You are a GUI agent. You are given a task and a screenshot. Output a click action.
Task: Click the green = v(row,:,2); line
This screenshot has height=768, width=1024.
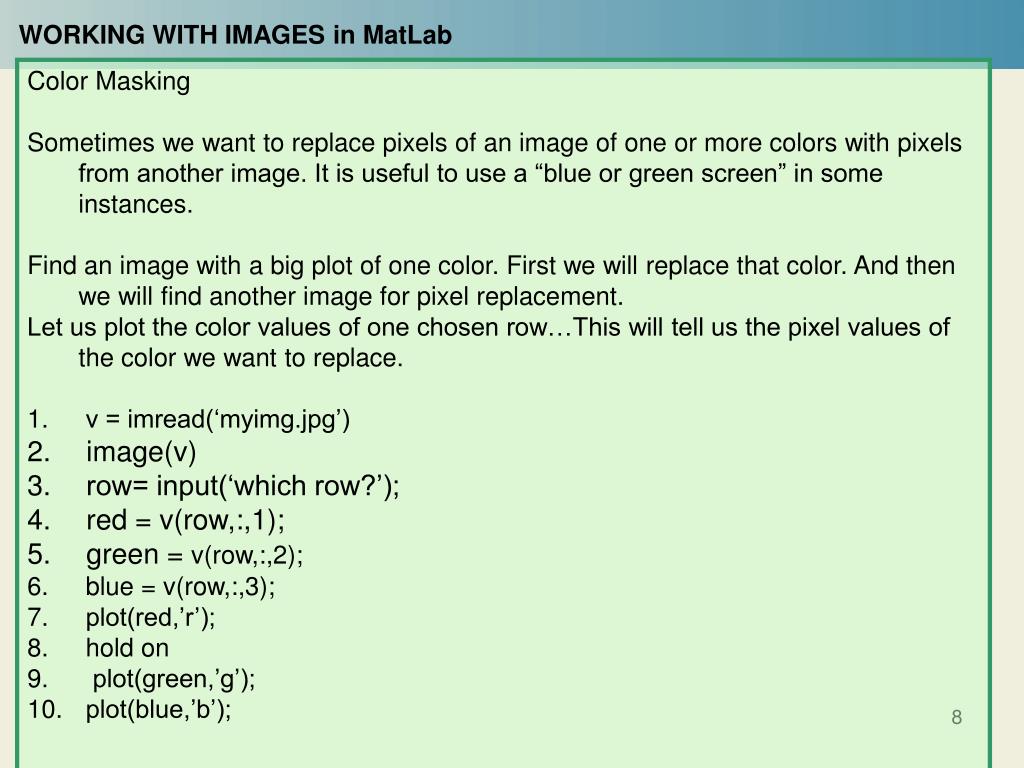click(x=195, y=554)
